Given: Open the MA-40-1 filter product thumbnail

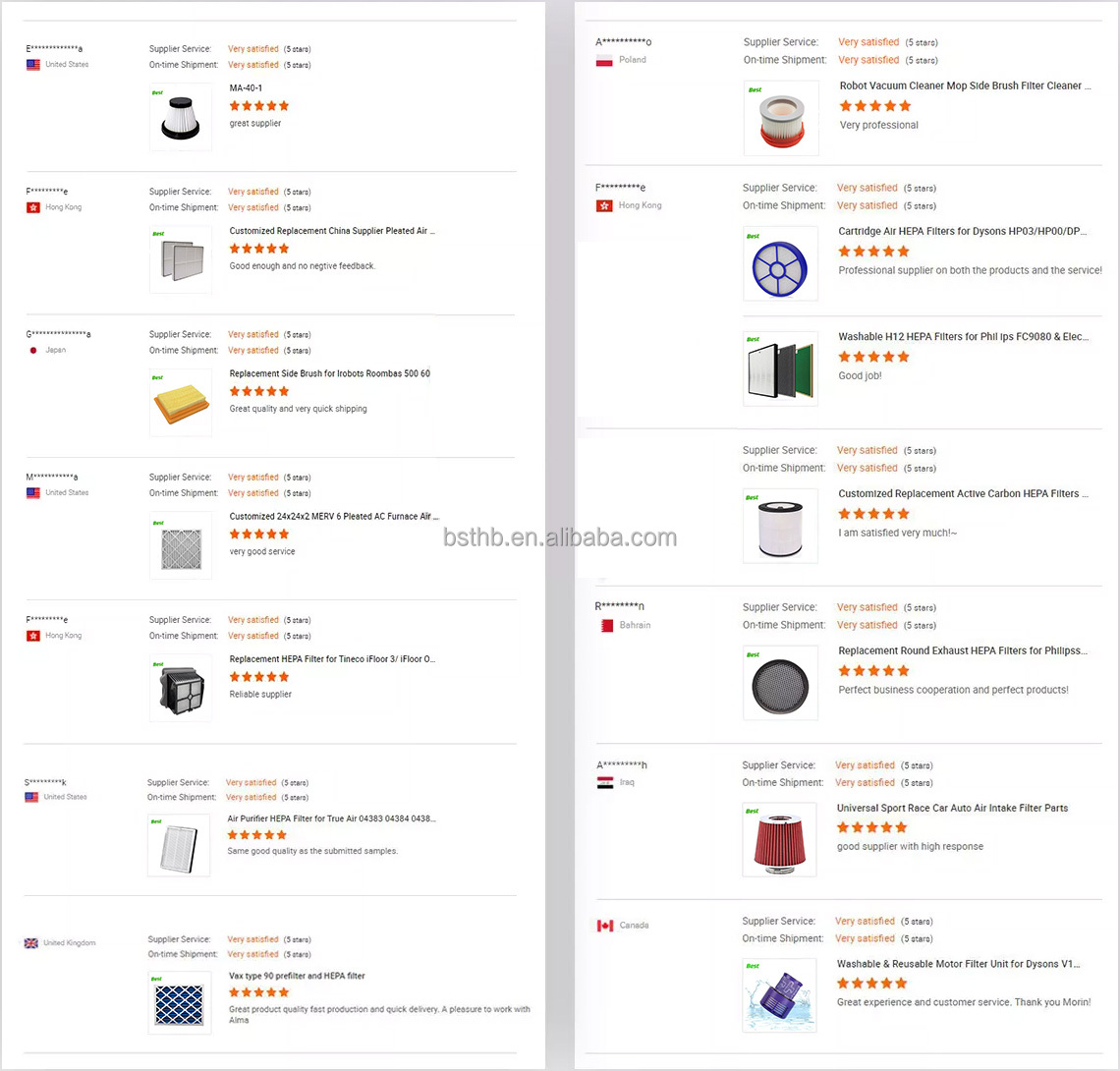Looking at the screenshot, I should [181, 117].
